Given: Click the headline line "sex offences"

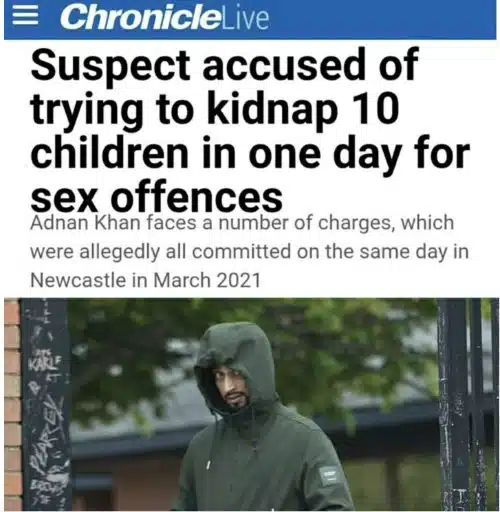Looking at the screenshot, I should (x=157, y=197).
